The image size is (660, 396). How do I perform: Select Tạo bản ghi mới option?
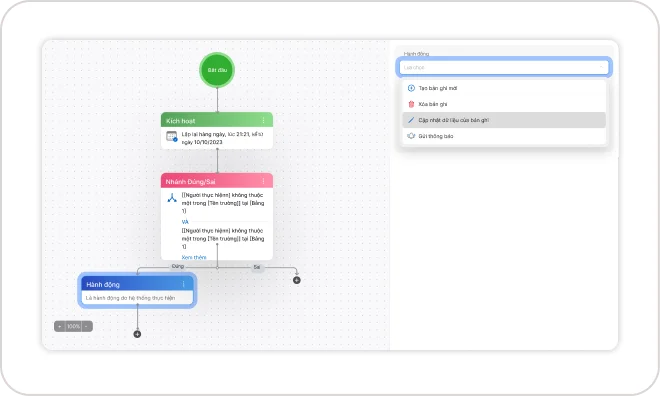point(504,88)
